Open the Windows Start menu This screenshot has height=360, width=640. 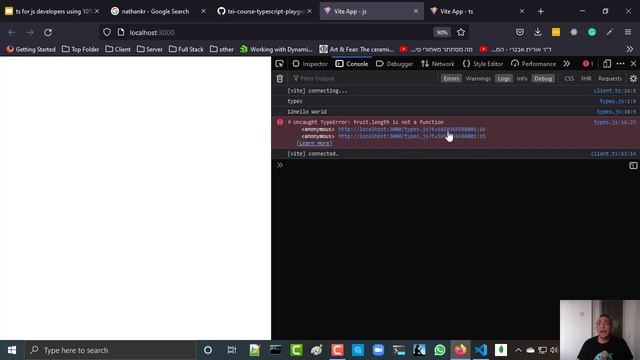(12, 350)
